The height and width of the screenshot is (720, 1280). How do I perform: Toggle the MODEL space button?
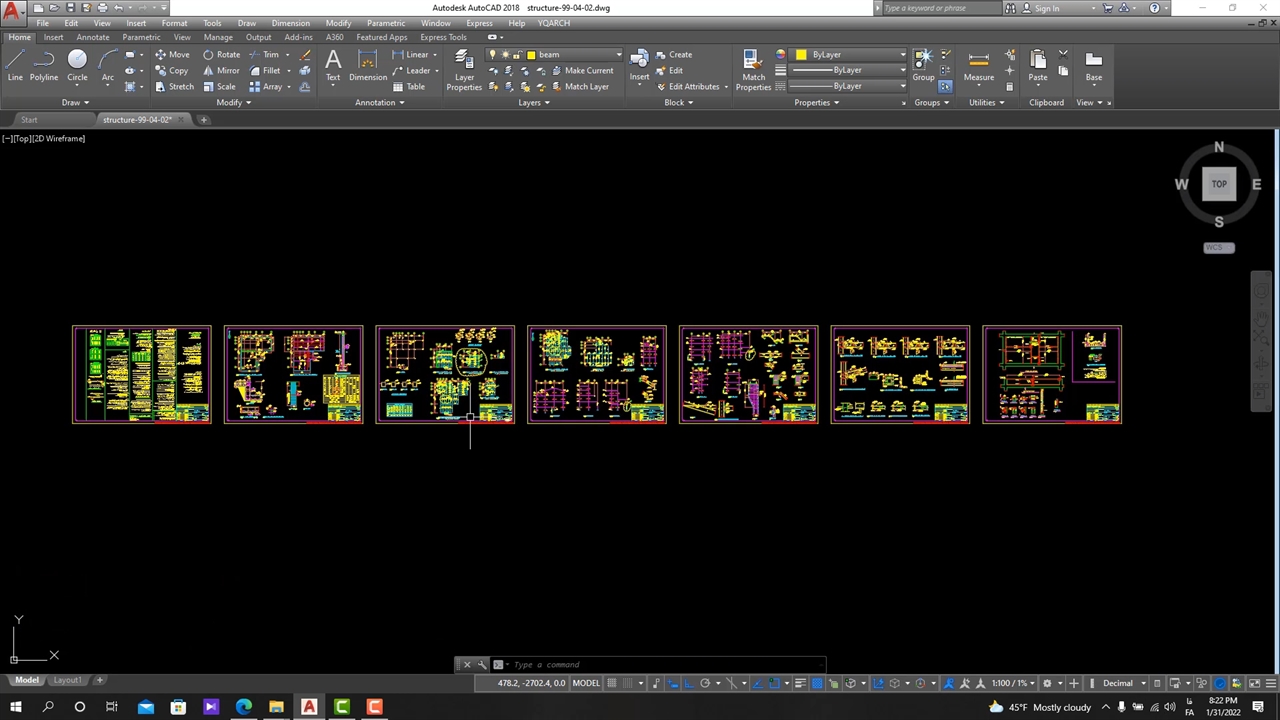pyautogui.click(x=586, y=683)
